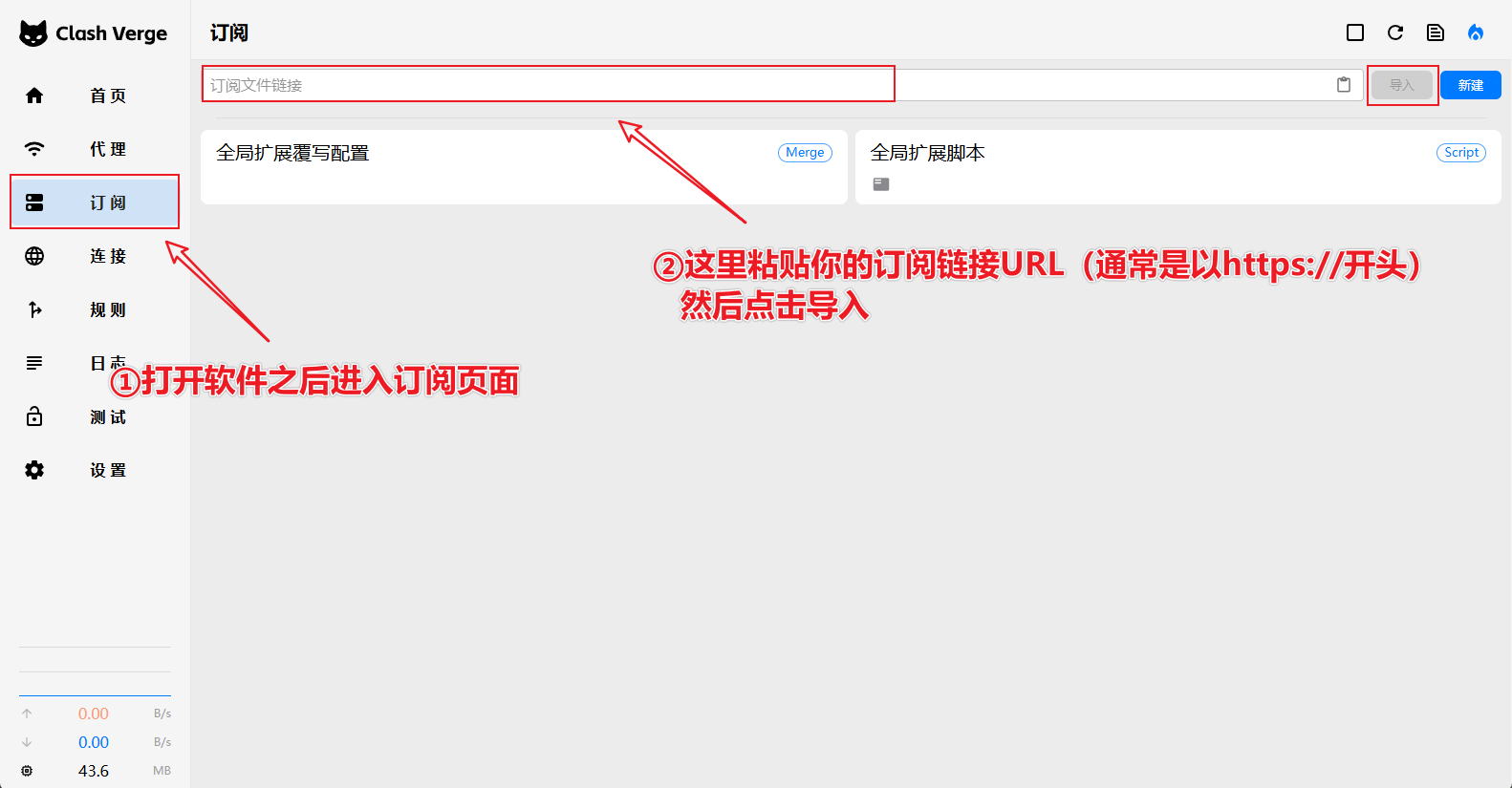Click the gear icon beside 设置
This screenshot has height=788, width=1512.
[x=34, y=470]
